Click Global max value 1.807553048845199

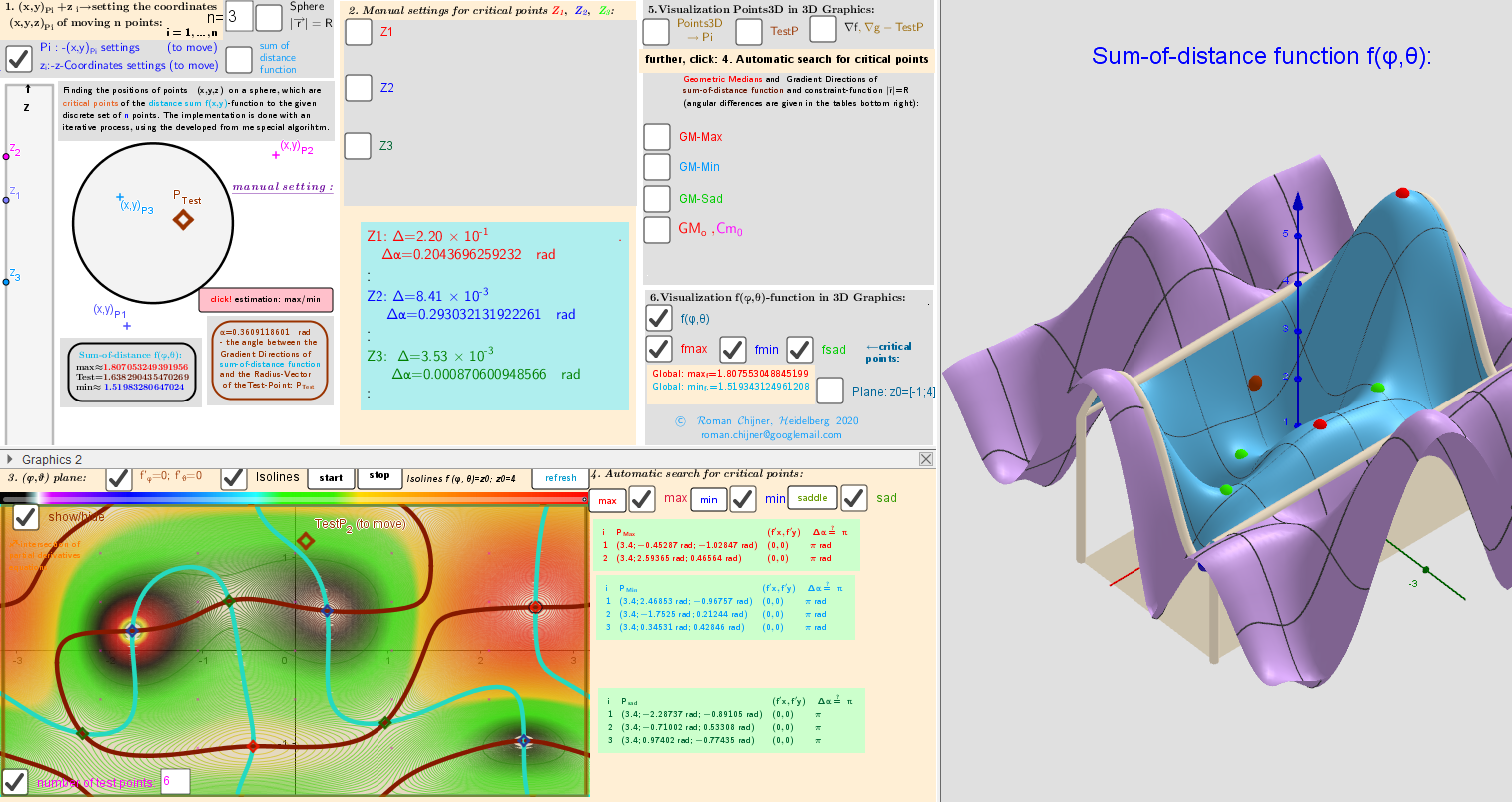pyautogui.click(x=730, y=374)
